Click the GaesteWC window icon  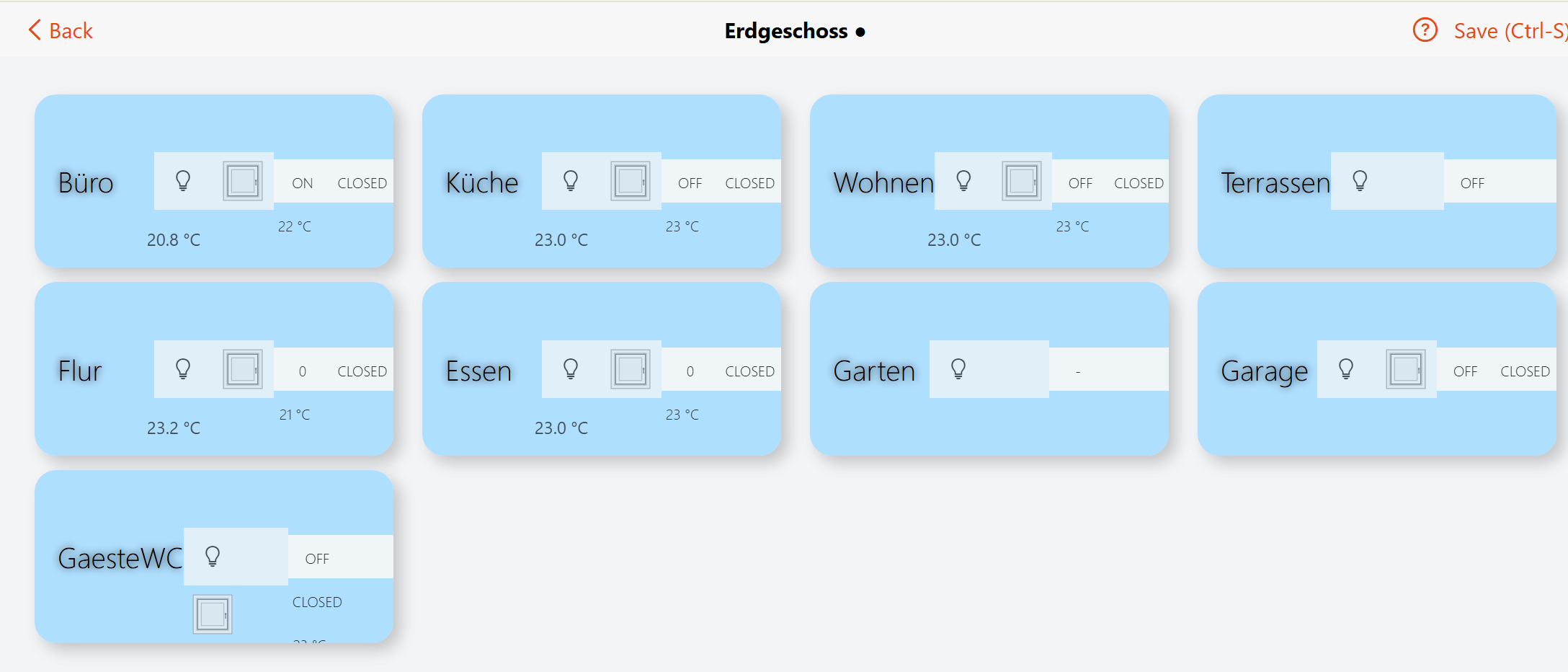click(213, 614)
